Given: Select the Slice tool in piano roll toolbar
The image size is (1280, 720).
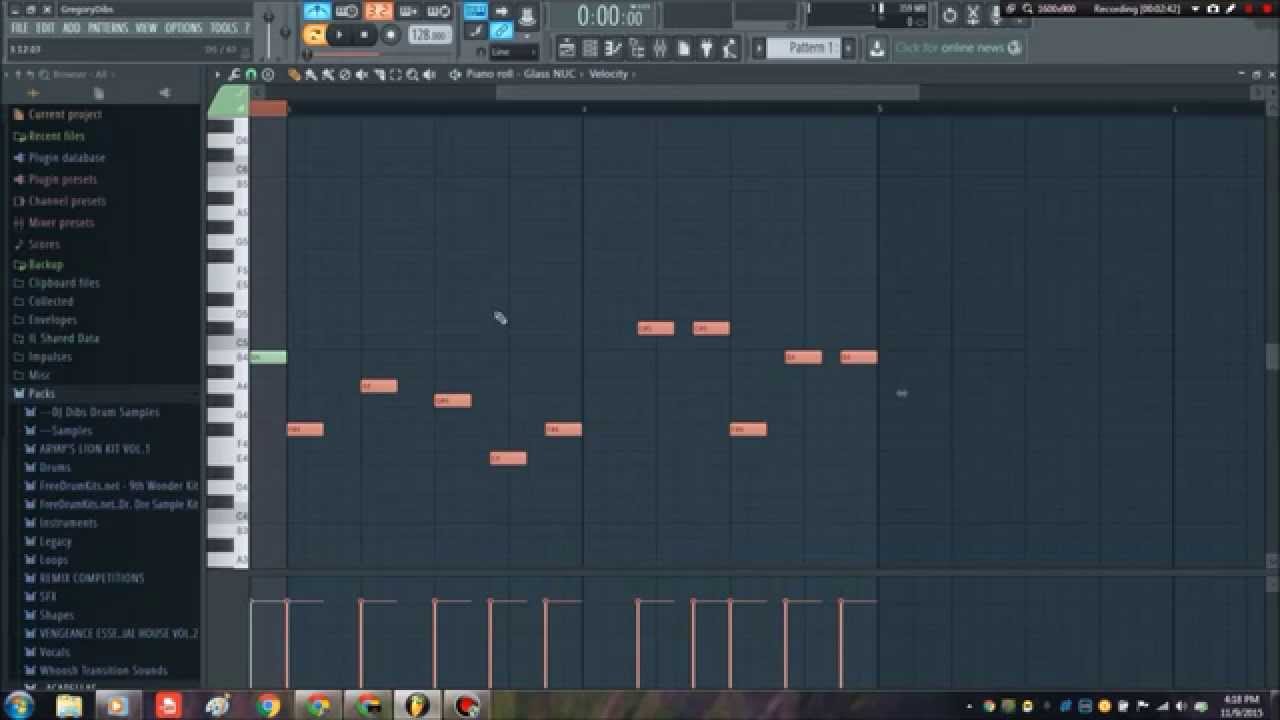Looking at the screenshot, I should coord(378,75).
